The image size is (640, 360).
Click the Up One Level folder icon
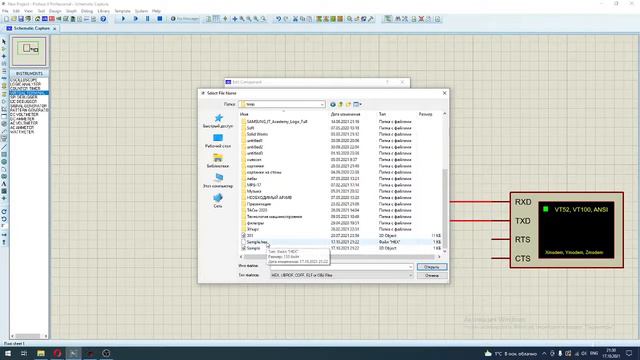tap(340, 104)
